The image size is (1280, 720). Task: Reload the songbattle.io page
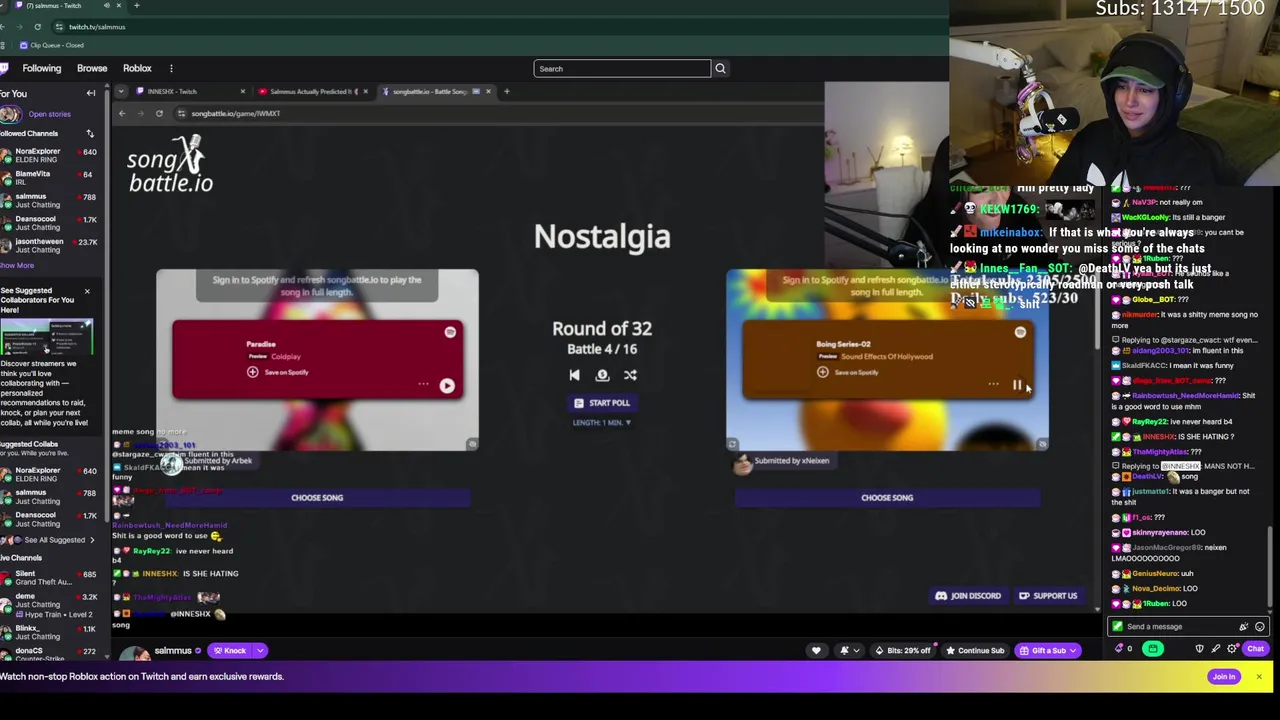pos(159,114)
